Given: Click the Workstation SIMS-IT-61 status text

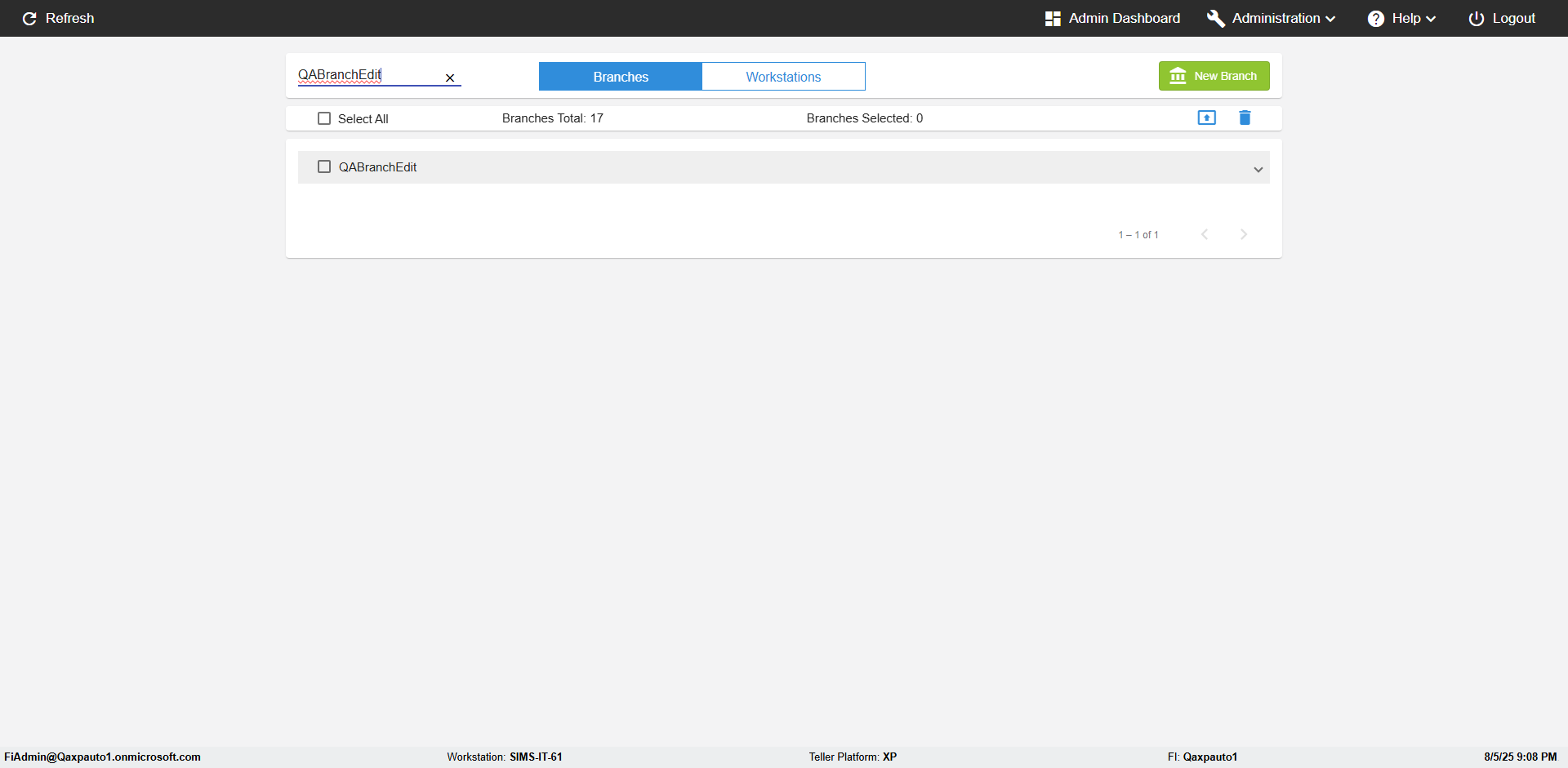Looking at the screenshot, I should 505,757.
